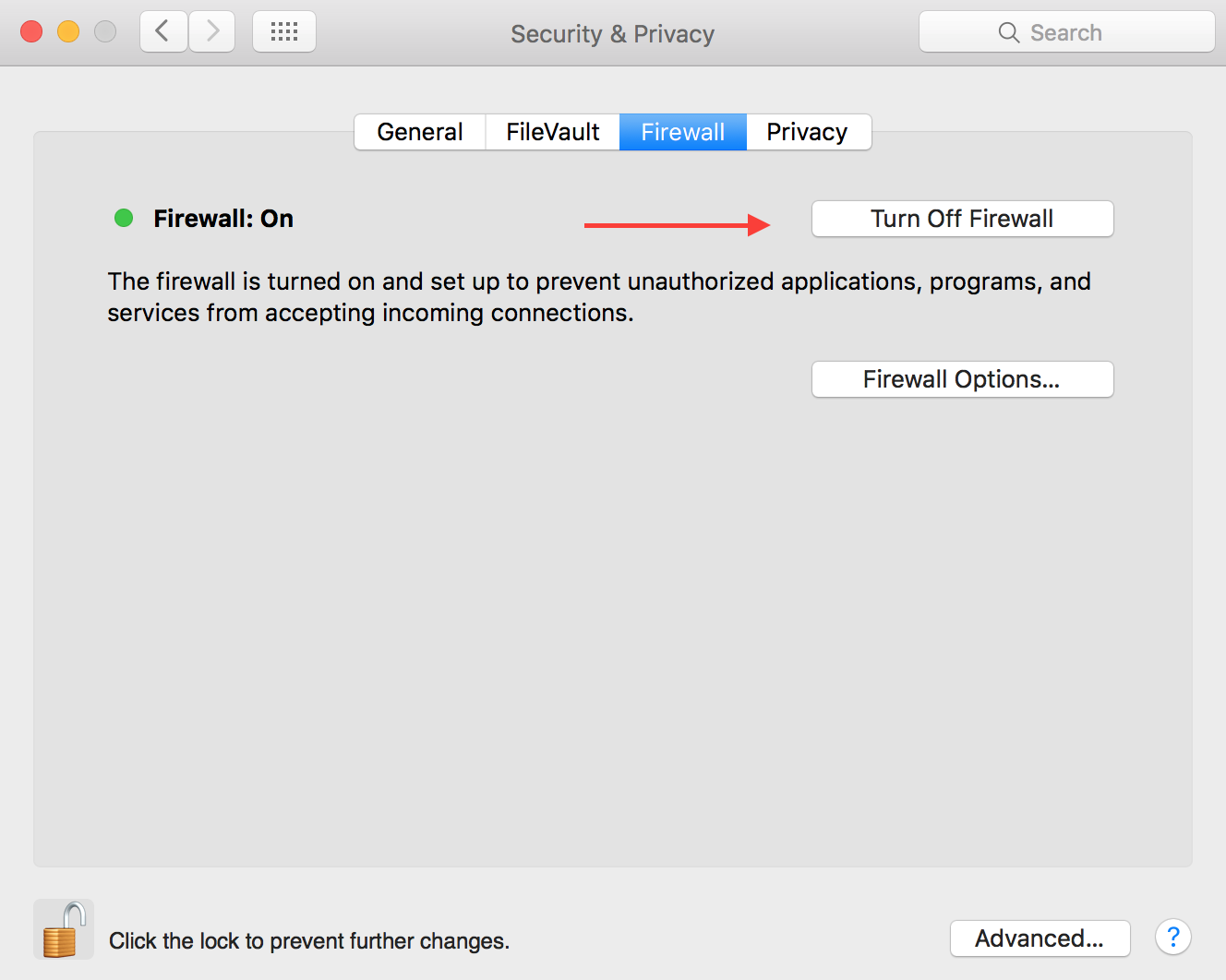Switch to the FileVault tab
Screen dimensions: 1226x980
[552, 132]
